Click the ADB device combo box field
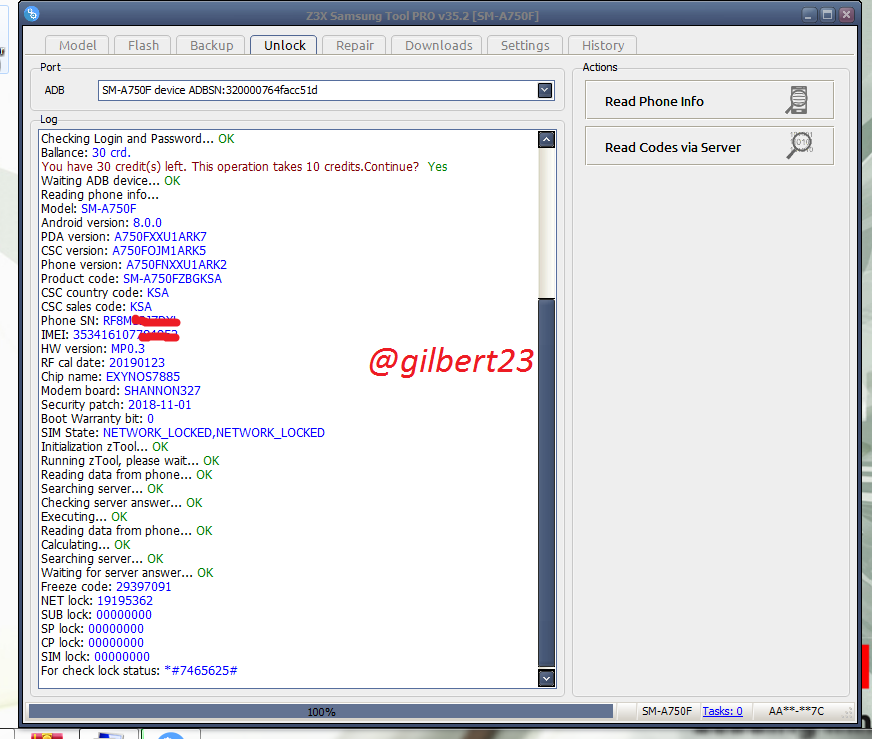The image size is (872, 739). point(326,90)
